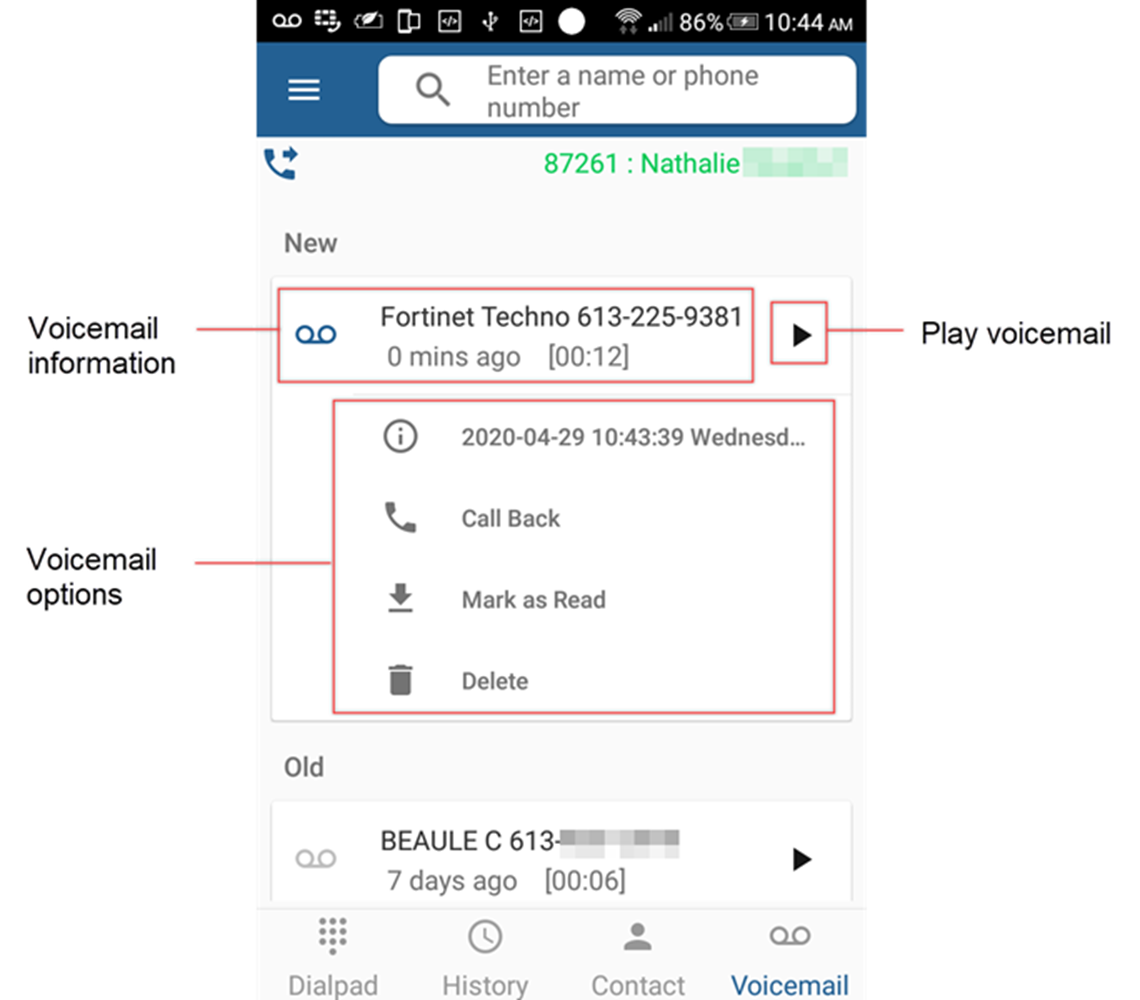Open the hamburger navigation menu
The width and height of the screenshot is (1140, 1000).
tap(304, 89)
